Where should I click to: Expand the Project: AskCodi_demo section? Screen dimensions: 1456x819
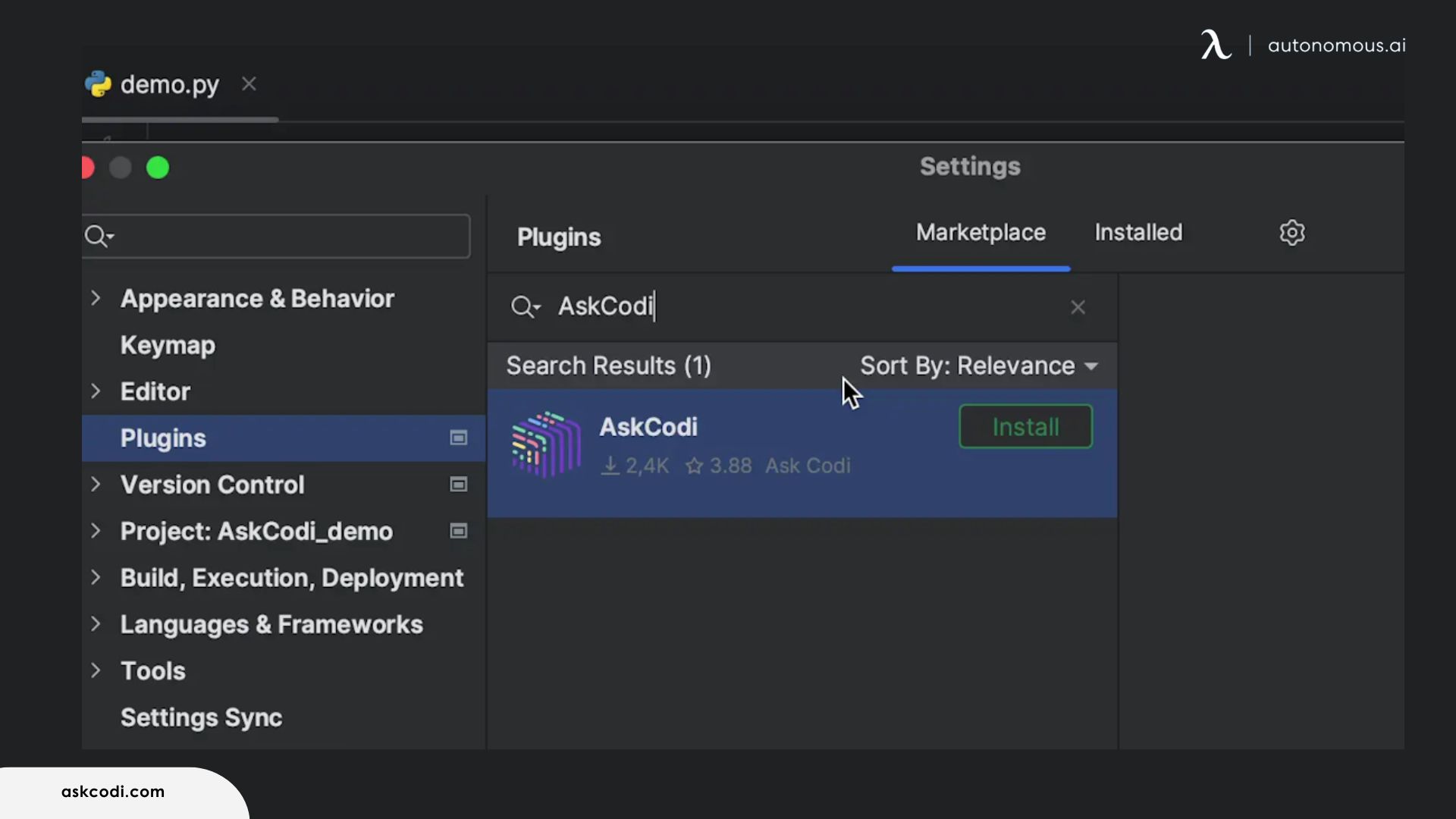[x=96, y=531]
